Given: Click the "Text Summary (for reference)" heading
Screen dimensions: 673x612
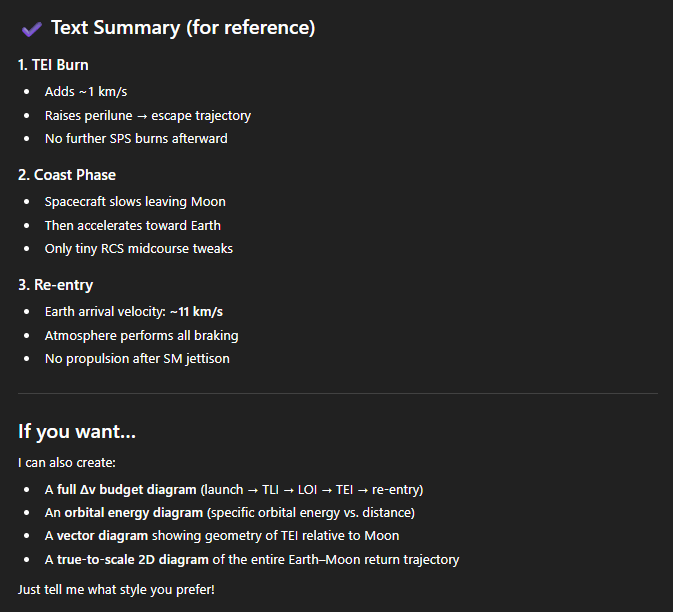Looking at the screenshot, I should [183, 28].
